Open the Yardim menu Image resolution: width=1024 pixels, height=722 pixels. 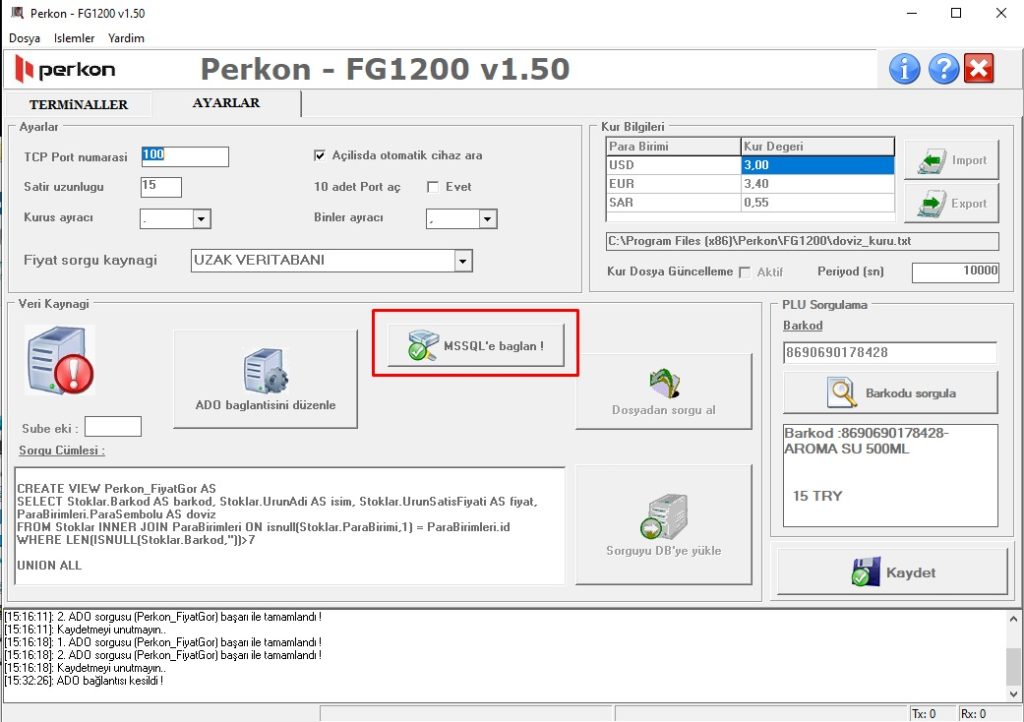(126, 38)
